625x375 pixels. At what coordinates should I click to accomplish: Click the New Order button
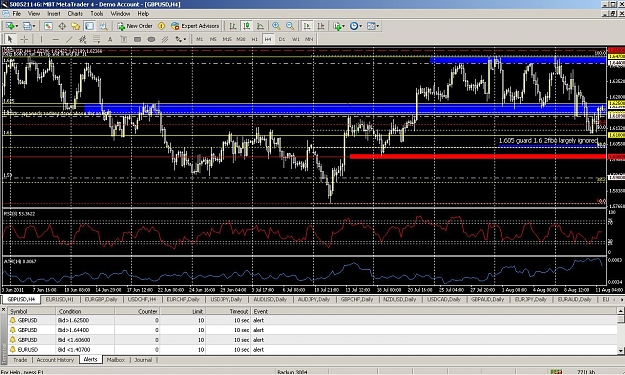135,26
